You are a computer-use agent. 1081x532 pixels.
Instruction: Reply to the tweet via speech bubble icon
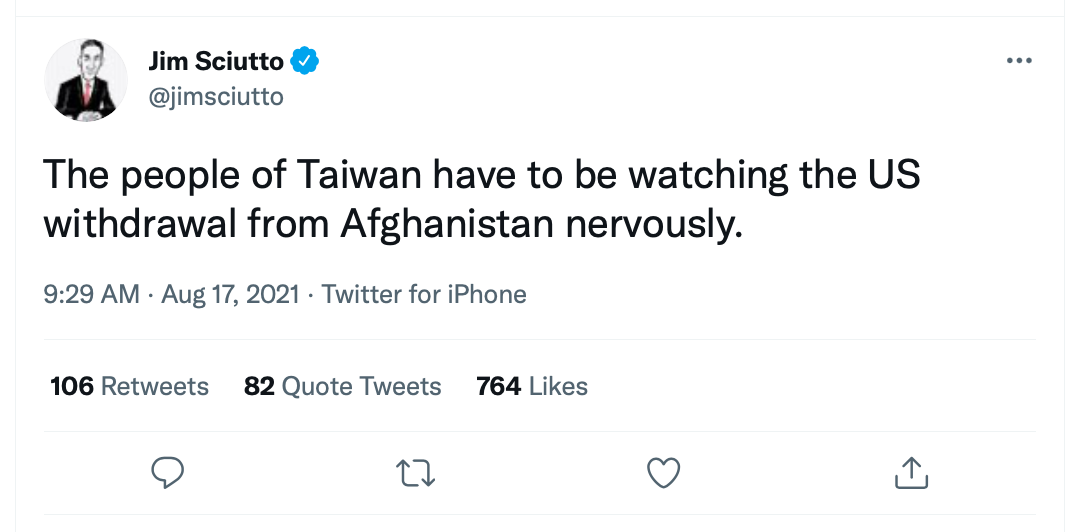(x=167, y=473)
